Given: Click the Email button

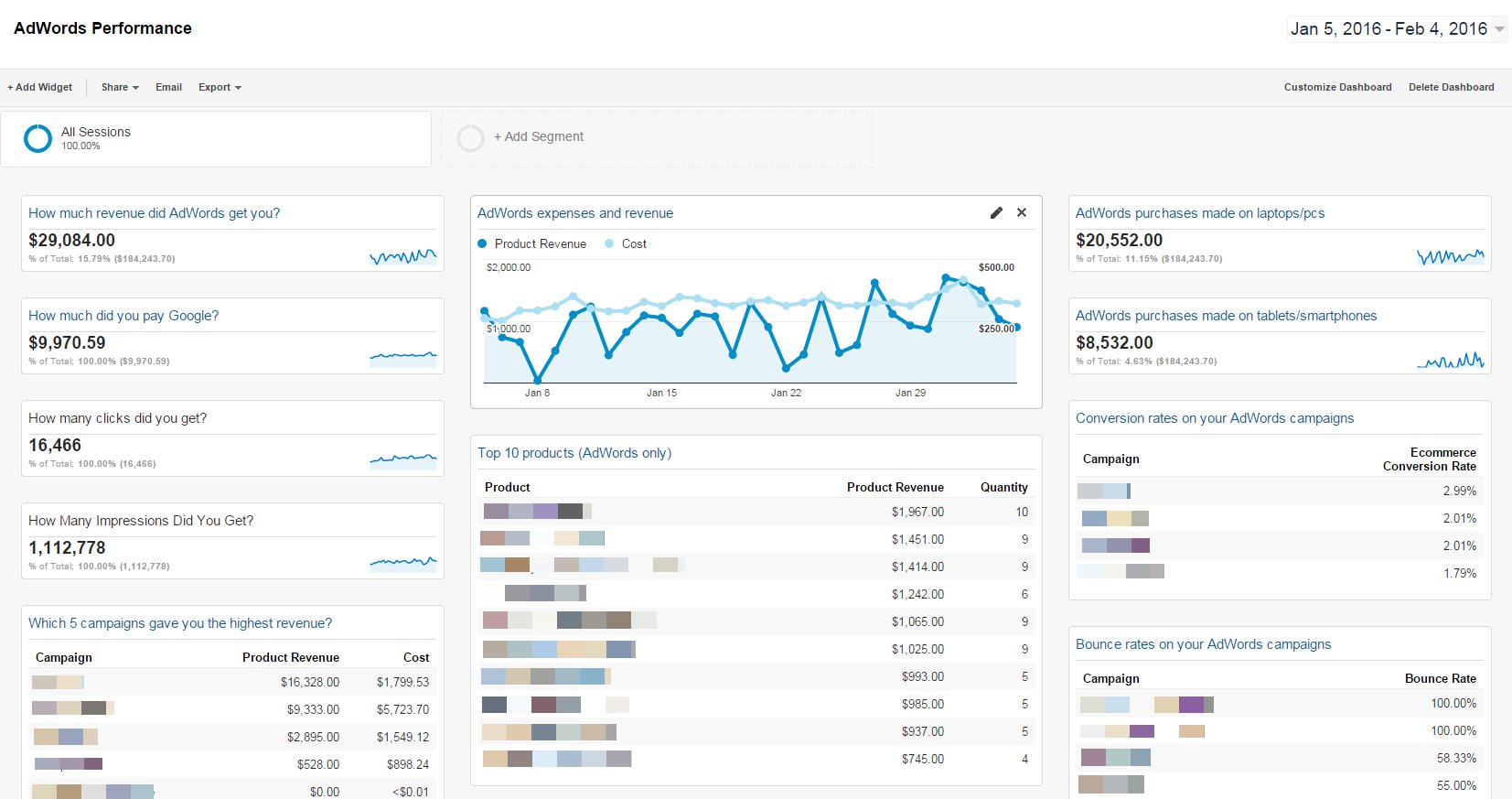Looking at the screenshot, I should 168,87.
